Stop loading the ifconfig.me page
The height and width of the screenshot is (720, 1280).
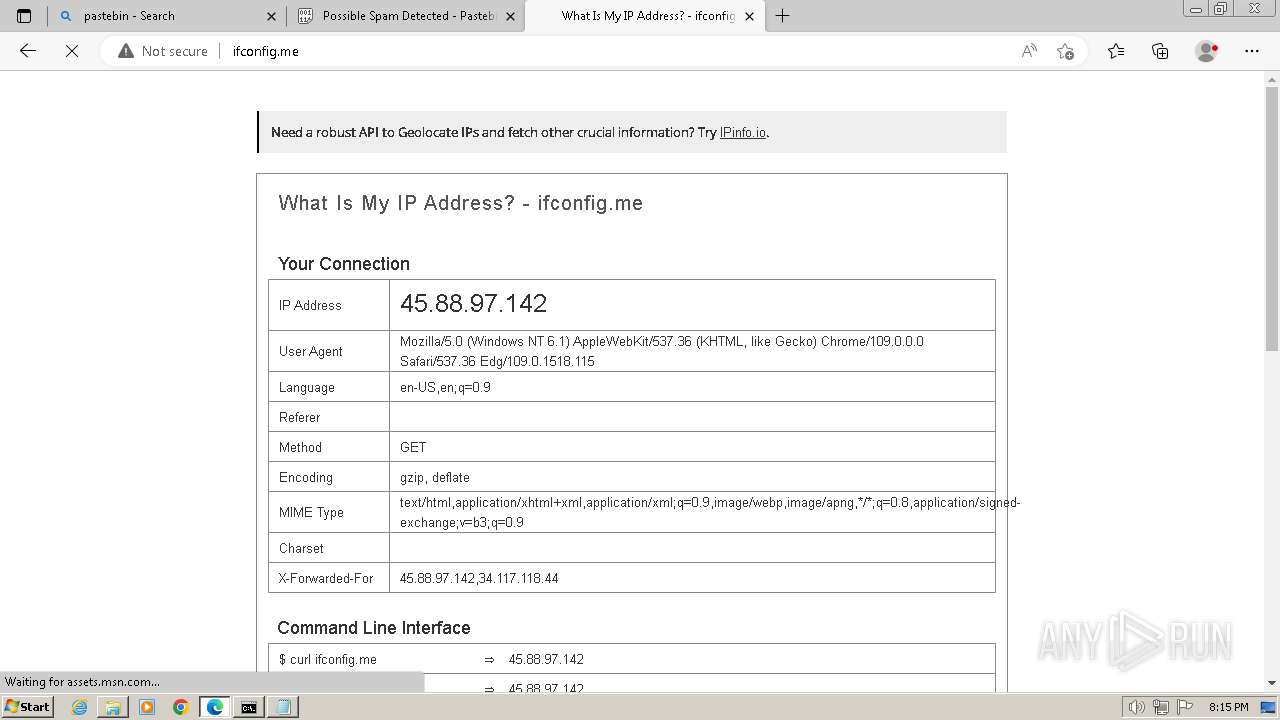(72, 51)
